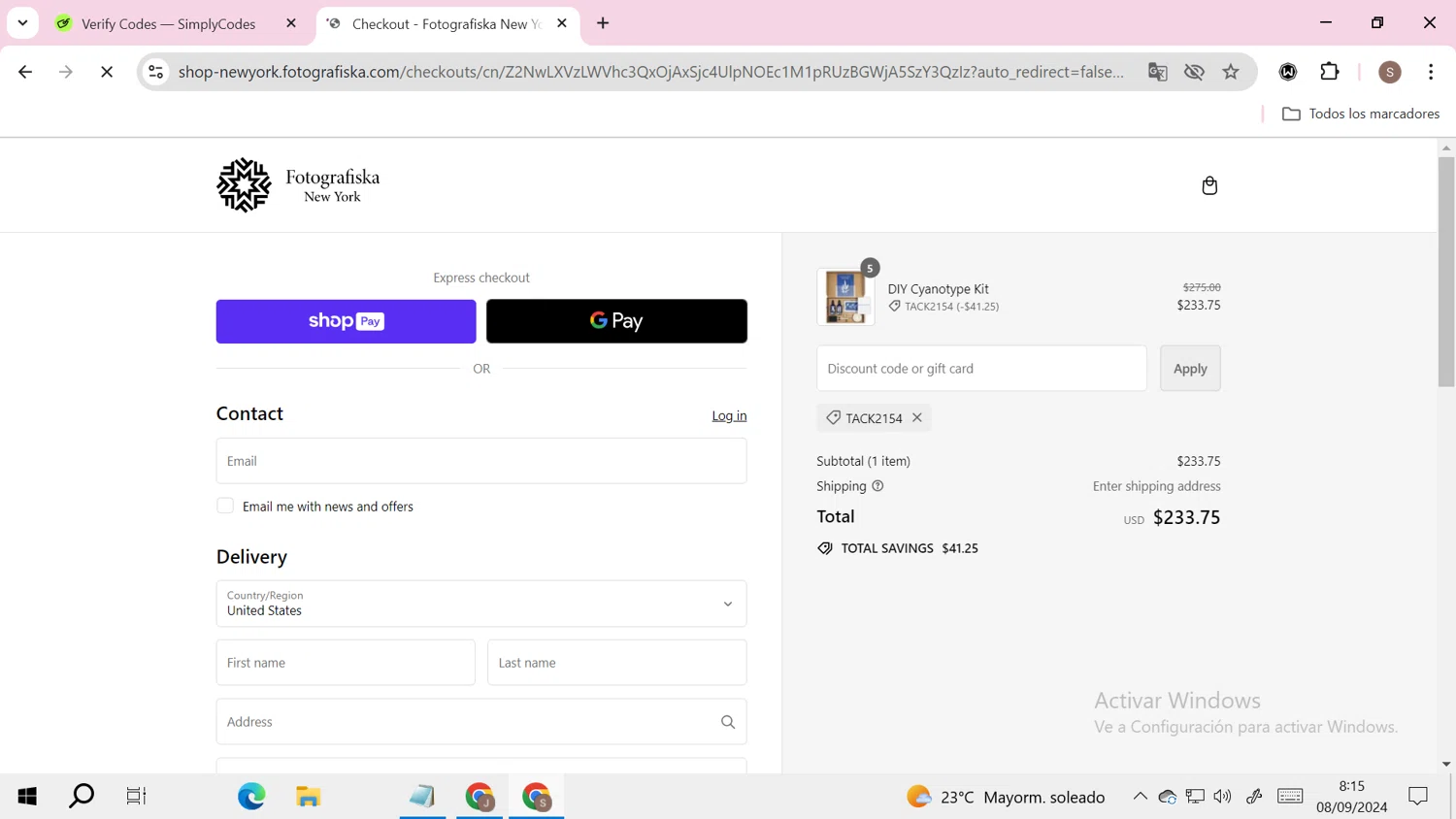Click the TOTAL SAVINGS $41.25 text
The width and height of the screenshot is (1456, 819).
click(910, 548)
